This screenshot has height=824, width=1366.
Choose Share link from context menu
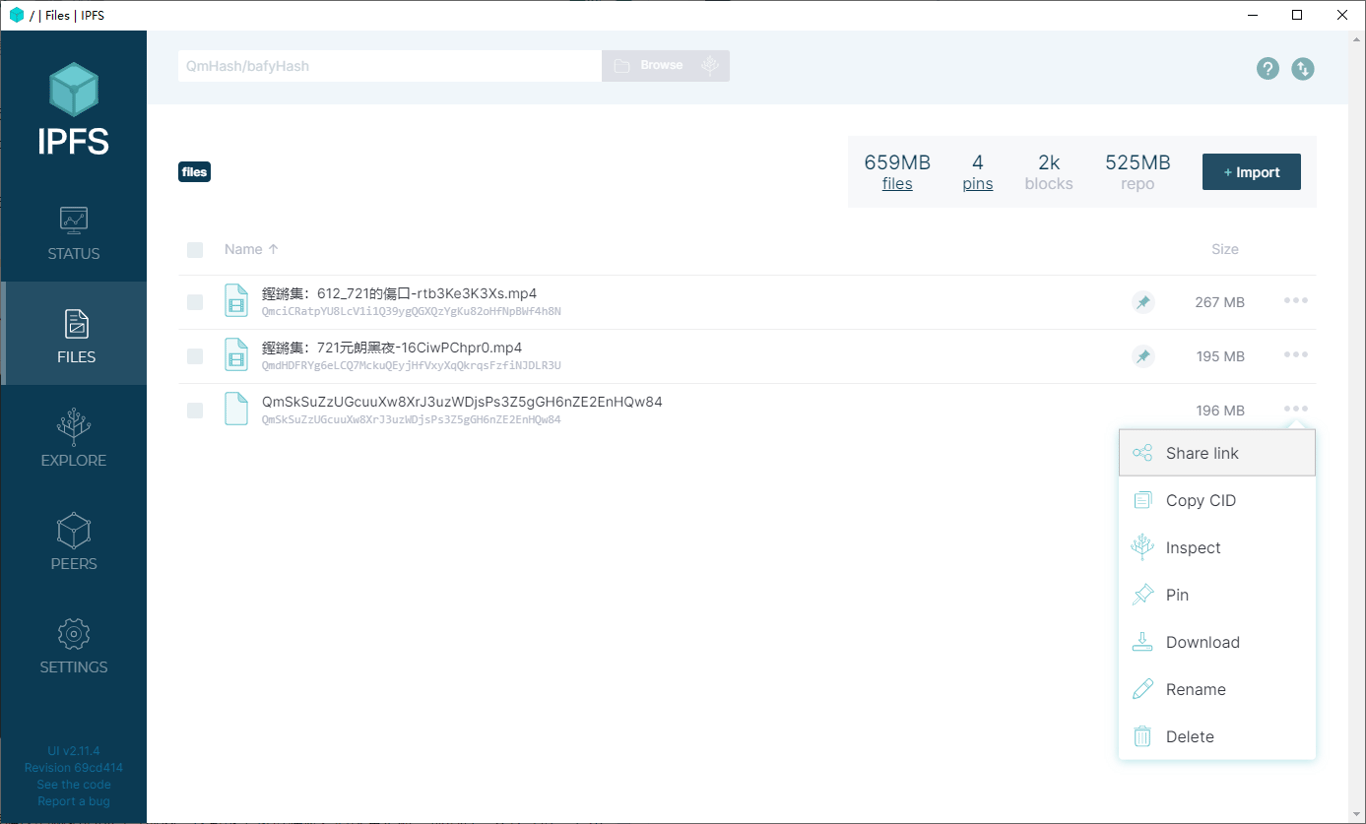click(1217, 453)
